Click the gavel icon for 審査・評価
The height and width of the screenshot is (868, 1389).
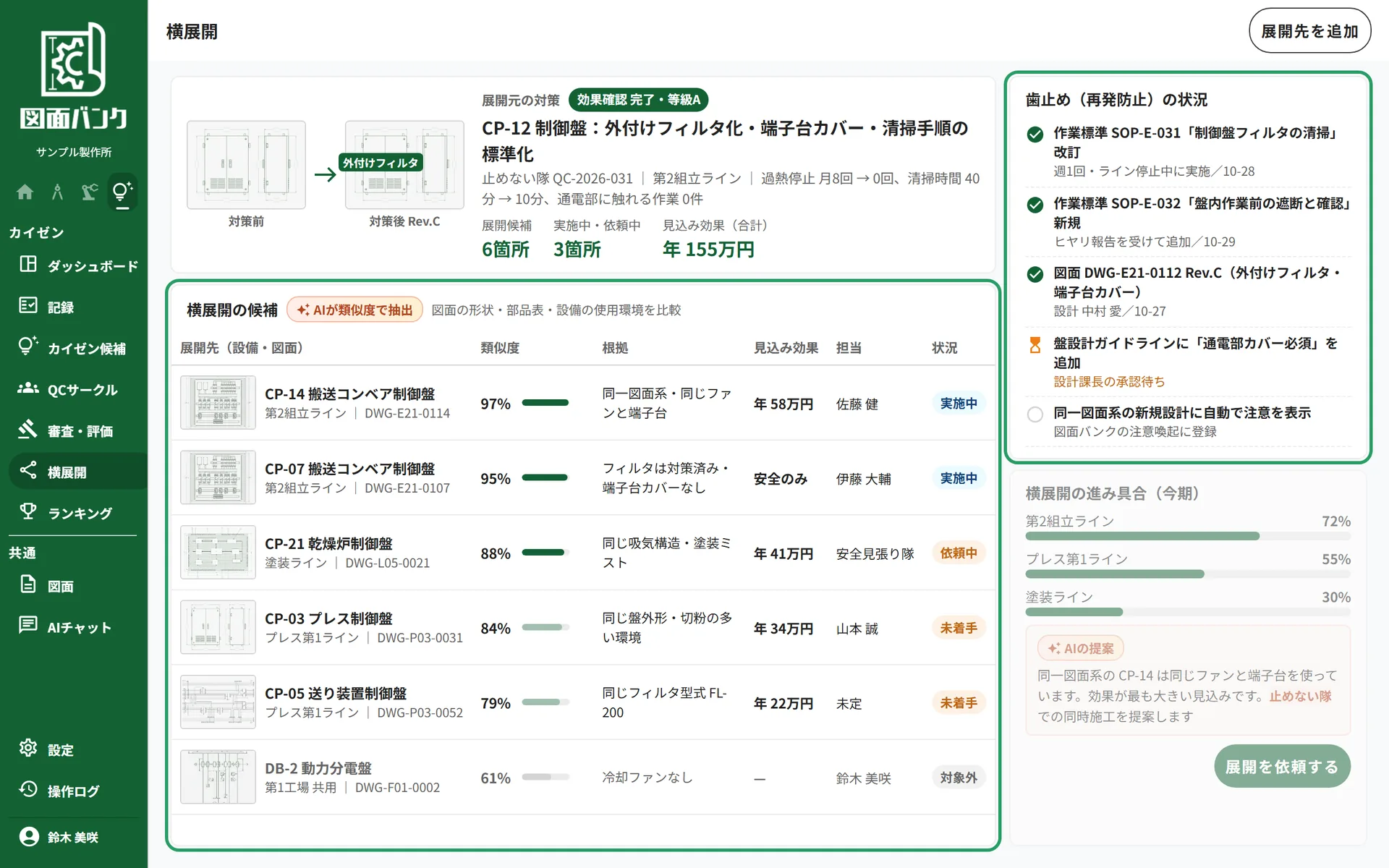(27, 430)
